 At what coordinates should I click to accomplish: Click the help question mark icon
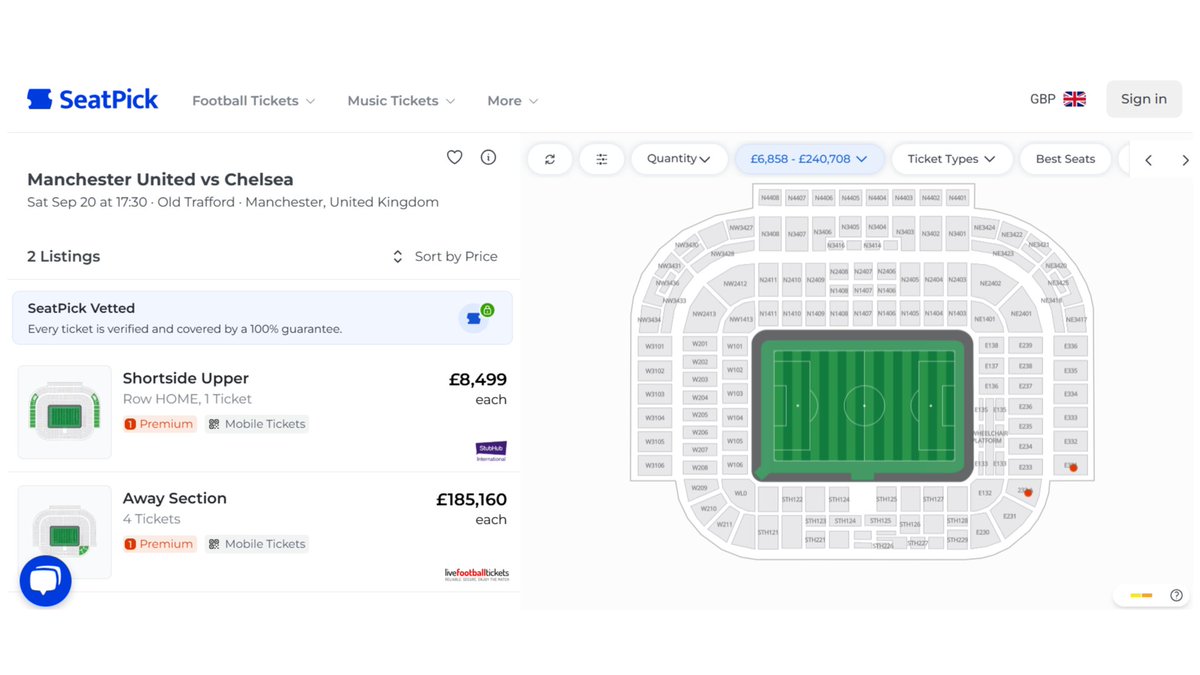(1176, 595)
